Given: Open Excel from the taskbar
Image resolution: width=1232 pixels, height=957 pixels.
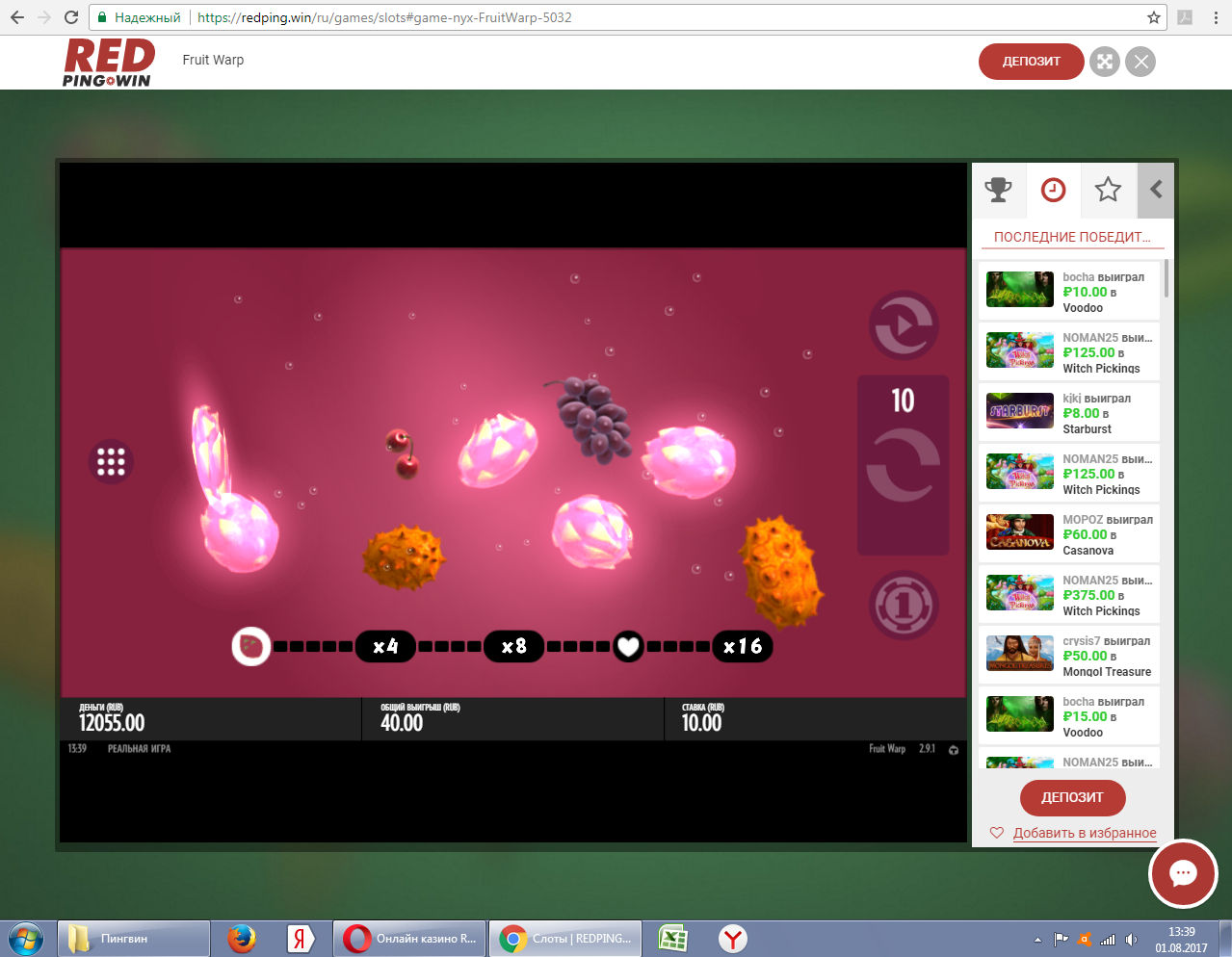Looking at the screenshot, I should pos(672,939).
